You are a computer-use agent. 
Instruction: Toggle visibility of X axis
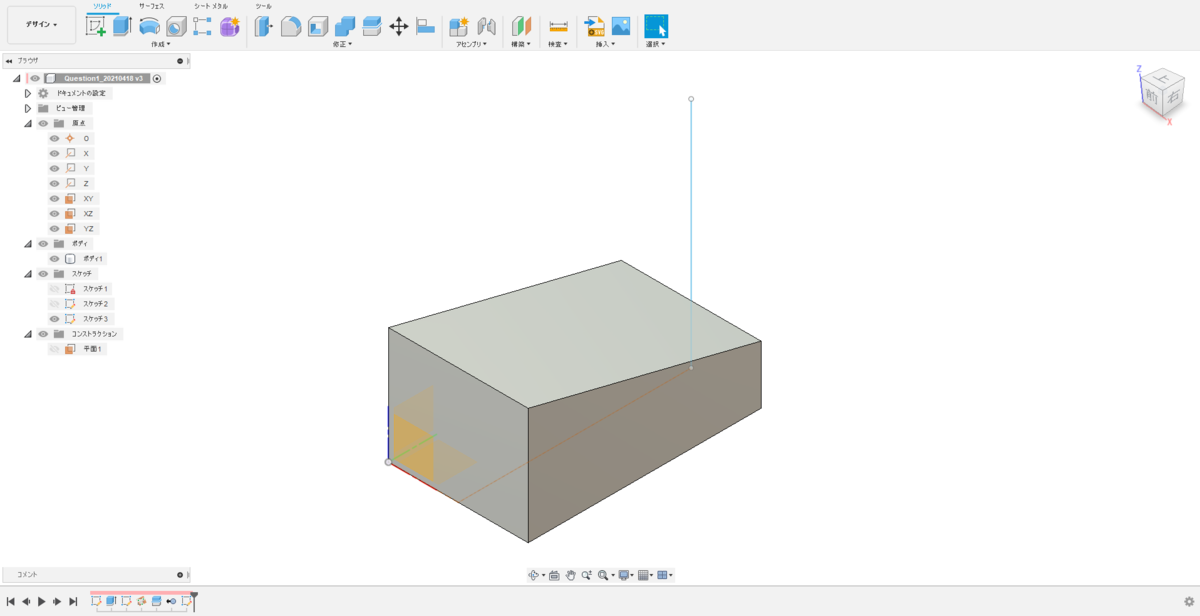(55, 153)
